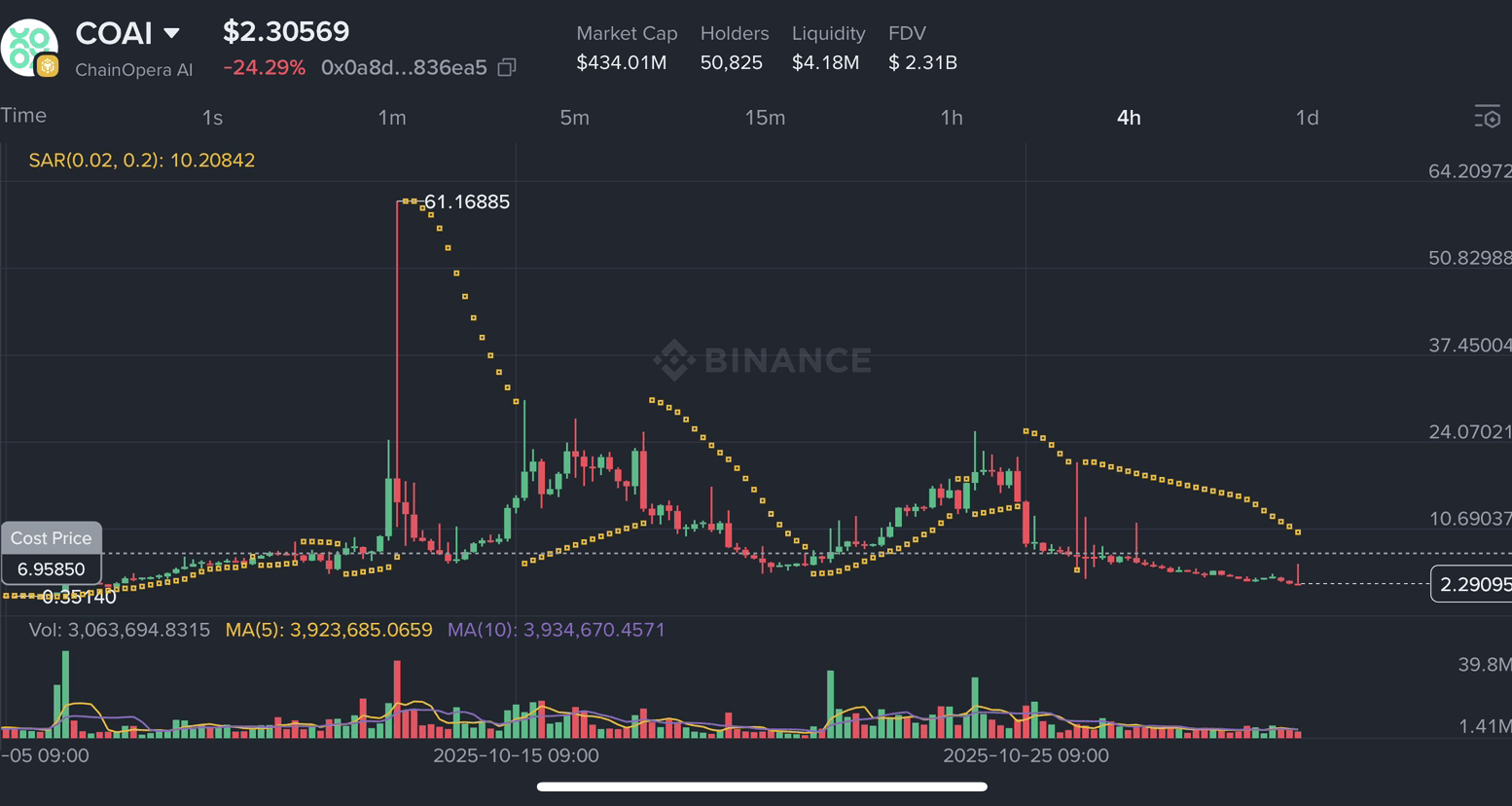Click the MA(5) volume indicator label
This screenshot has height=806, width=1512.
coord(329,630)
